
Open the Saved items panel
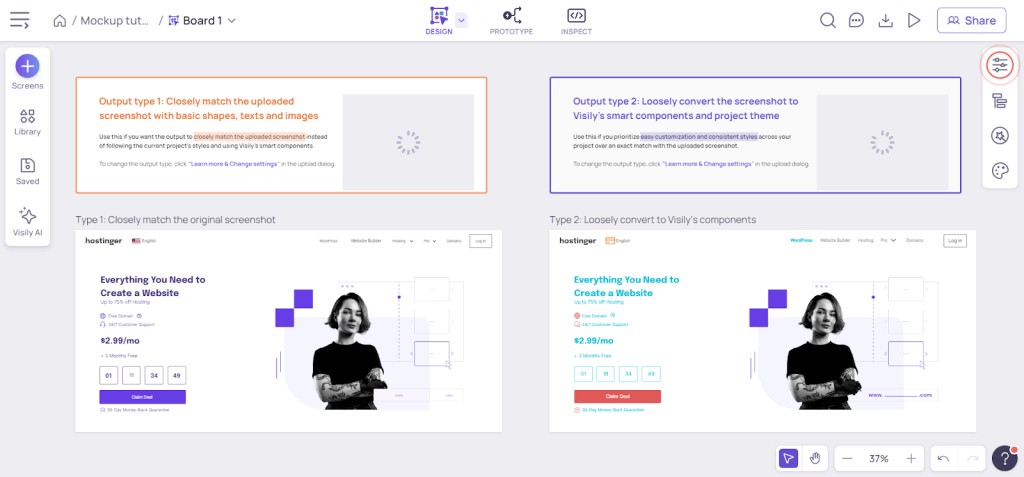point(27,172)
